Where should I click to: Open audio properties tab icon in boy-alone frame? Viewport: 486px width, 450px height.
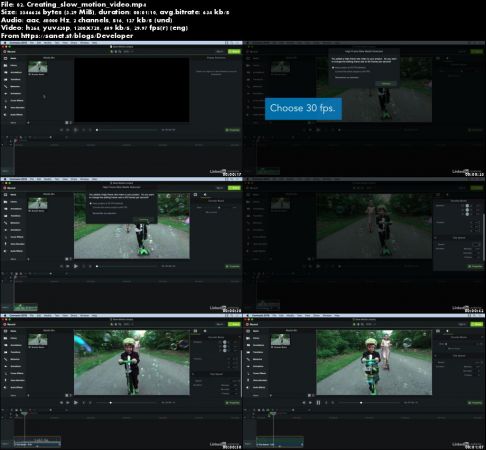[205, 331]
